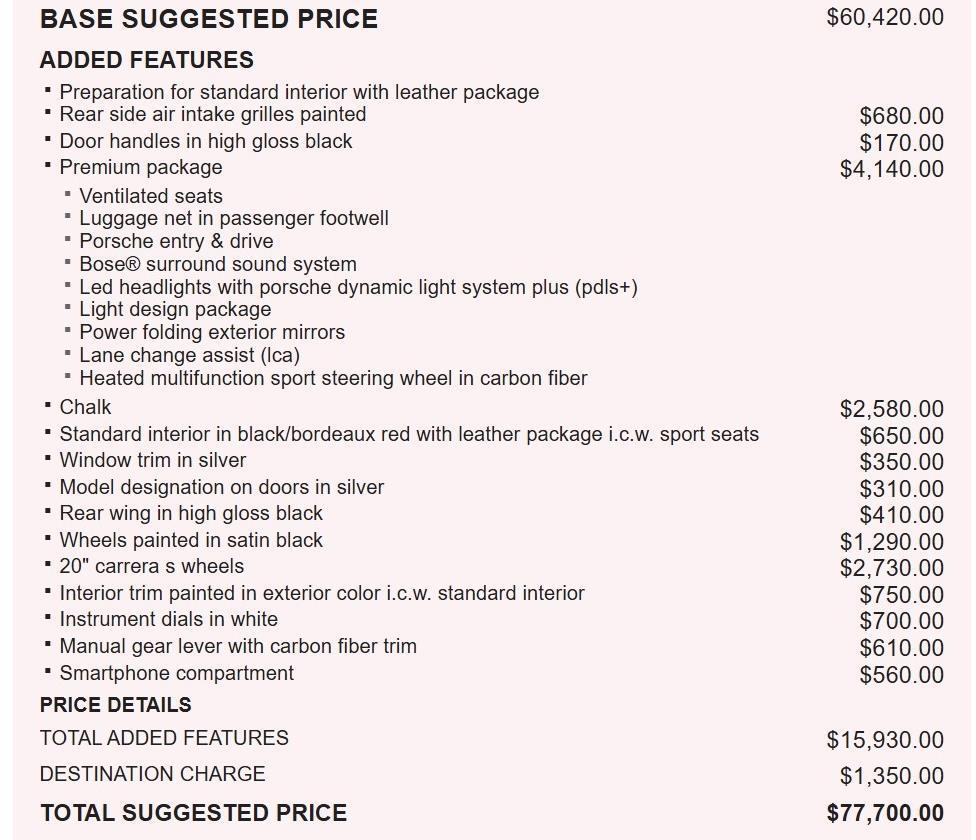This screenshot has width=976, height=840.
Task: Click the Total Added Features label
Action: click(x=164, y=738)
